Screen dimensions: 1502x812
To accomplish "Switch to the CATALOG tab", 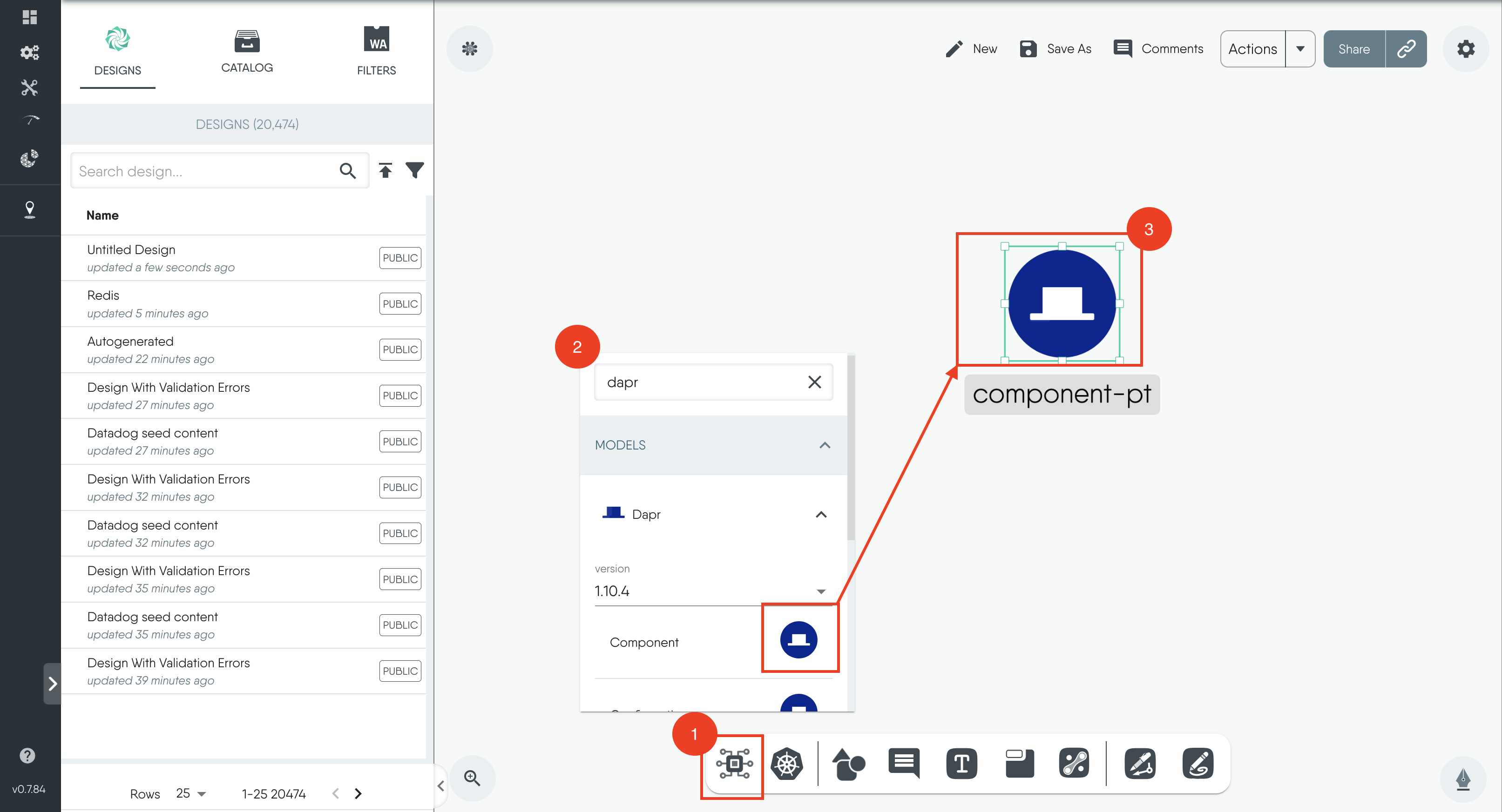I will point(247,51).
